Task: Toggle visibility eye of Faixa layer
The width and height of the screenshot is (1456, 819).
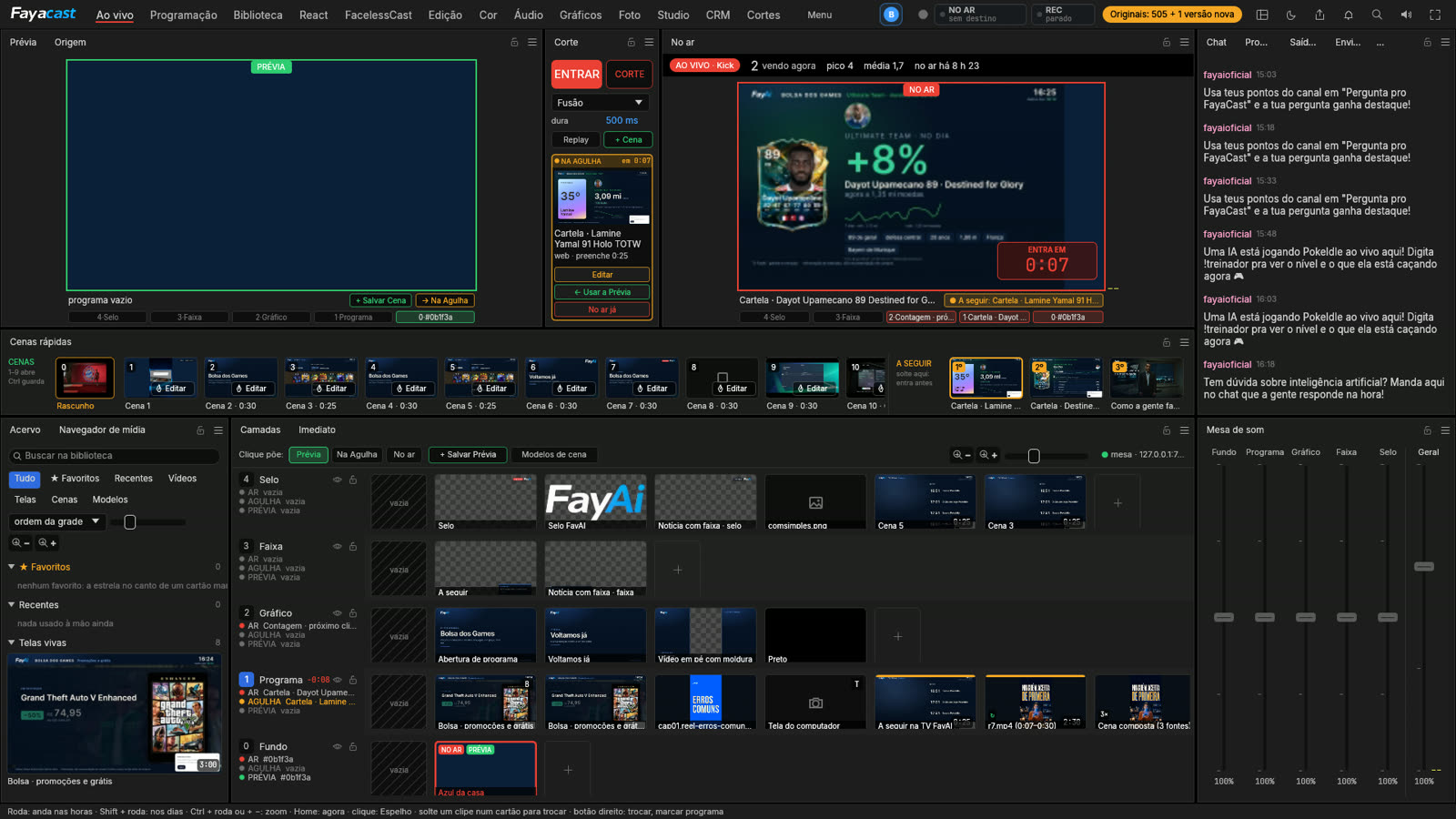Action: (x=337, y=546)
